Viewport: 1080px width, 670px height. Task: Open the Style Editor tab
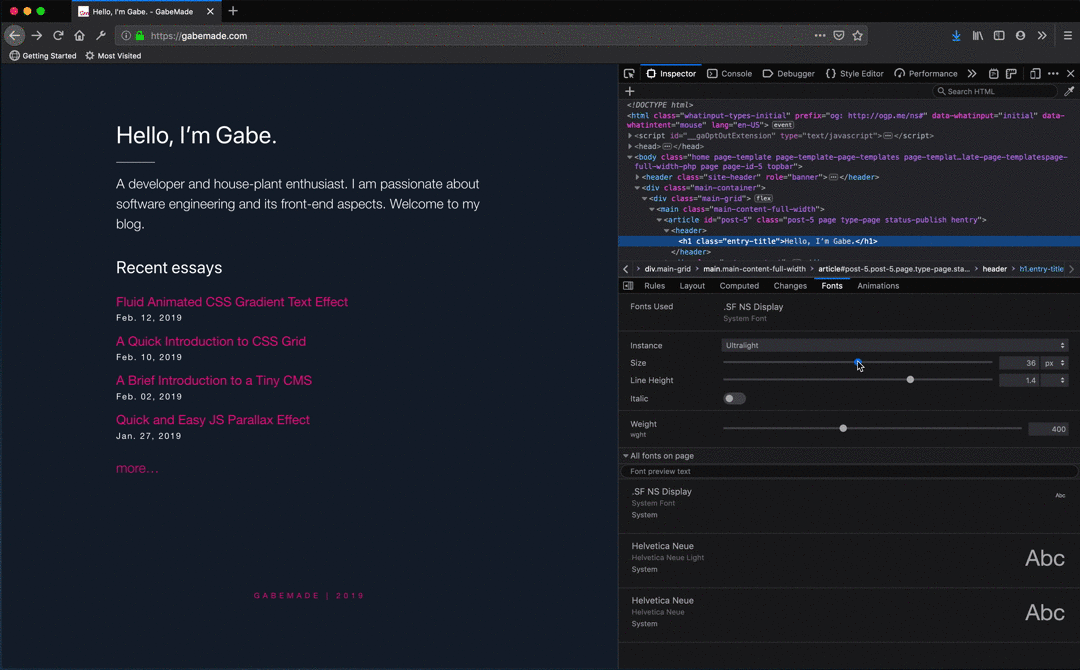click(x=854, y=74)
